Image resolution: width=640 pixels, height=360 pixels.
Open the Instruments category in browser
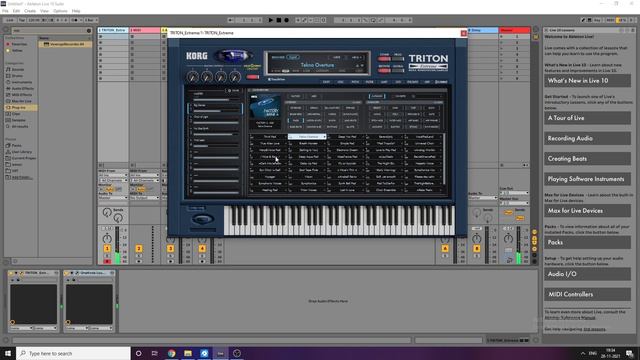[x=22, y=82]
